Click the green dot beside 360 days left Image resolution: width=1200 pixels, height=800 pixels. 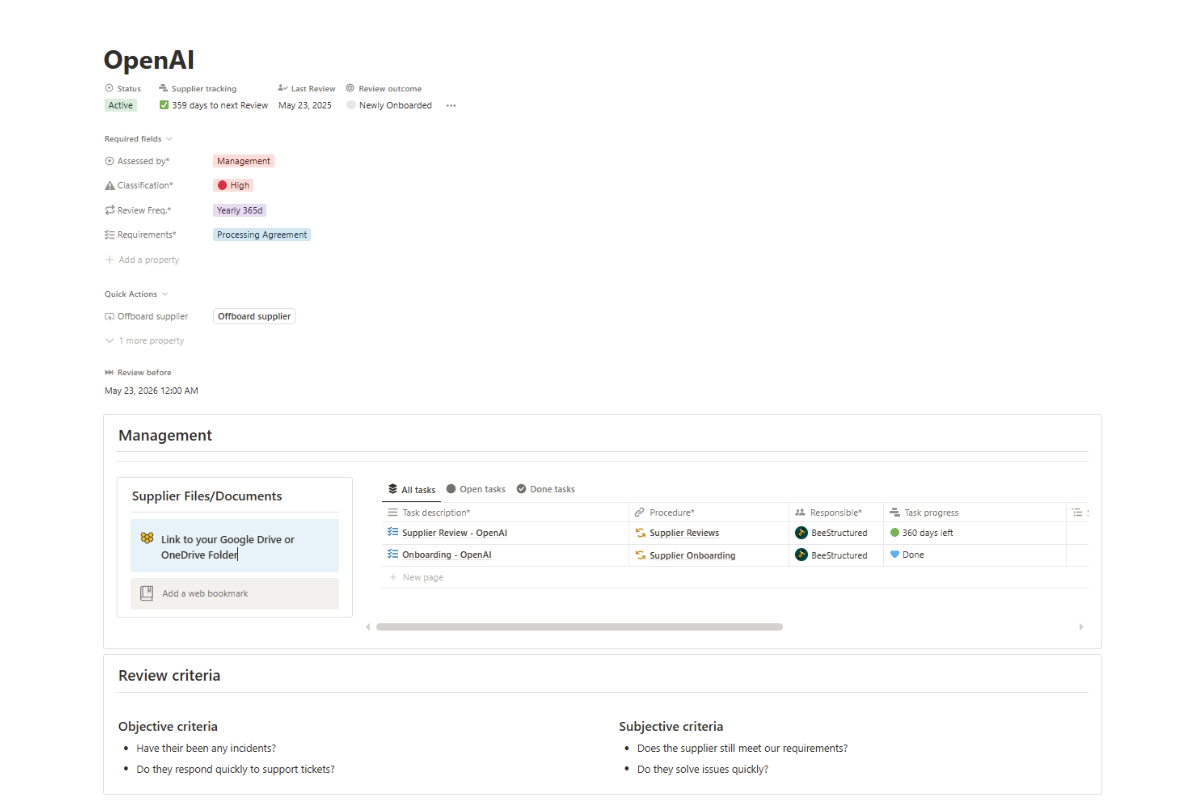click(x=895, y=533)
